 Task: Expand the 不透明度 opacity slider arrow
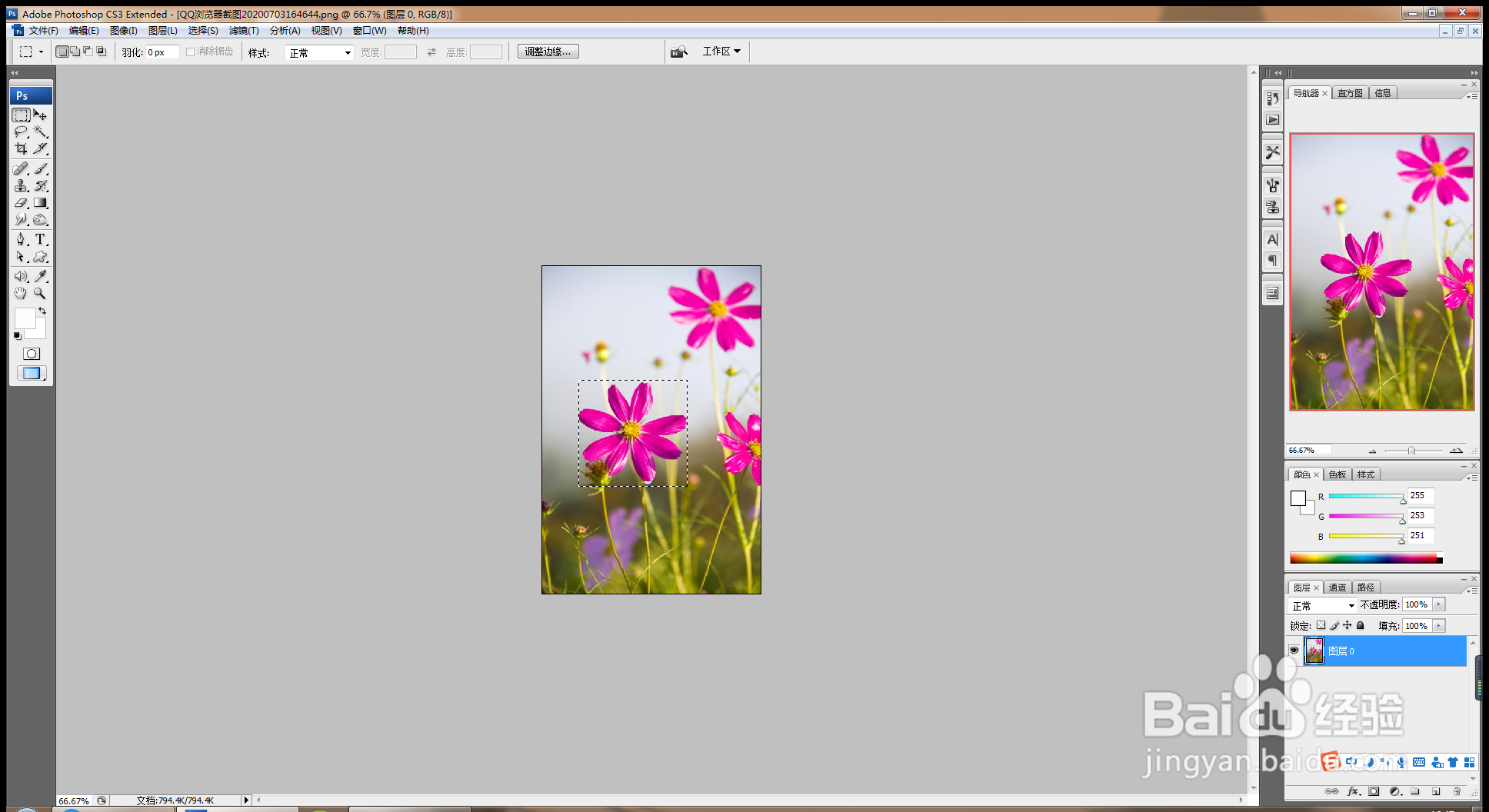pos(1438,604)
